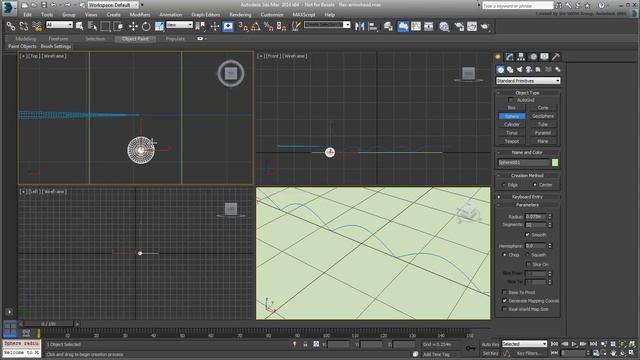Image resolution: width=640 pixels, height=360 pixels.
Task: Open the reference coordinate system View dropdown
Action: (179, 25)
